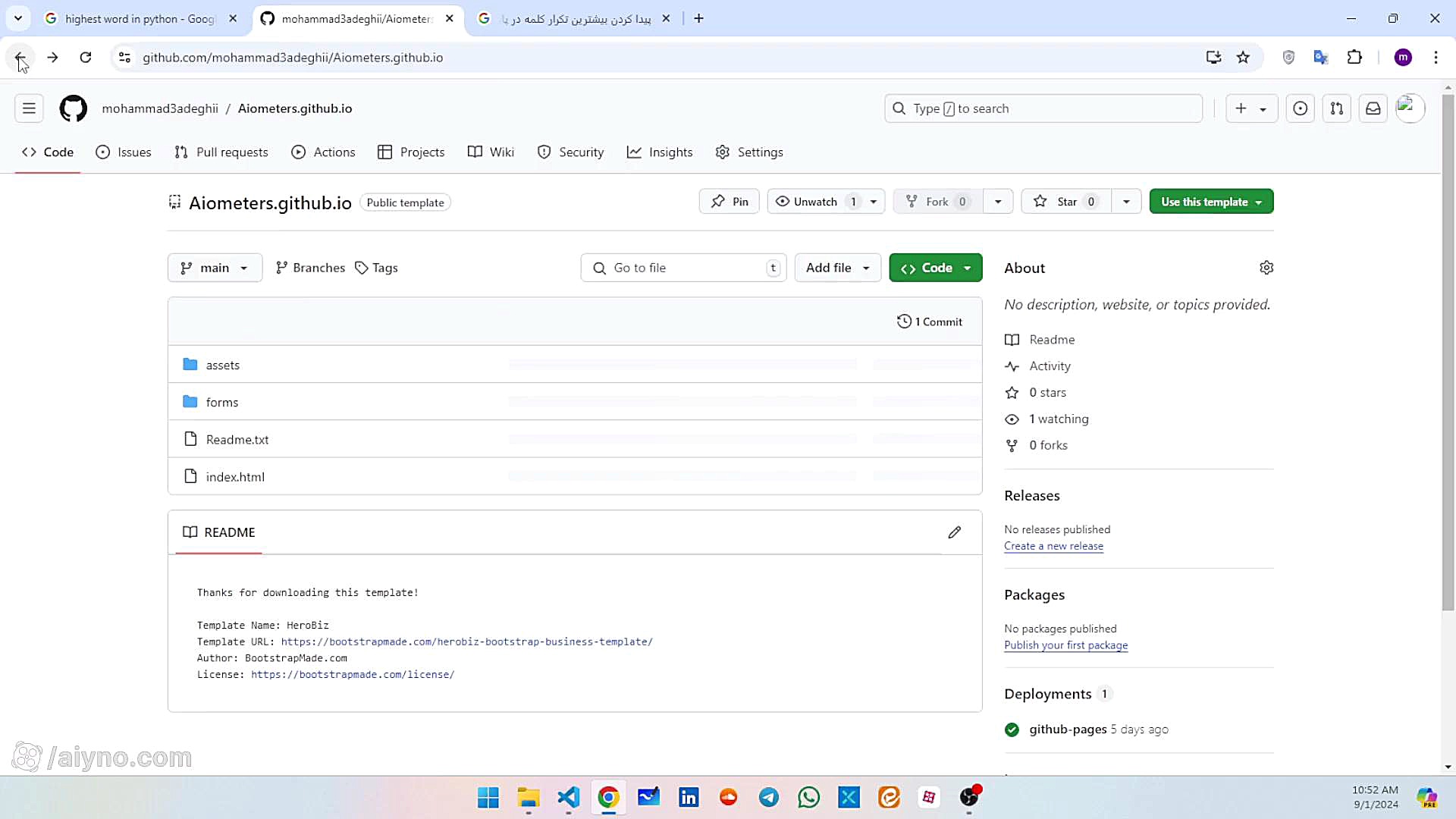The image size is (1456, 819).
Task: Open Readme.txt file
Action: [x=237, y=439]
